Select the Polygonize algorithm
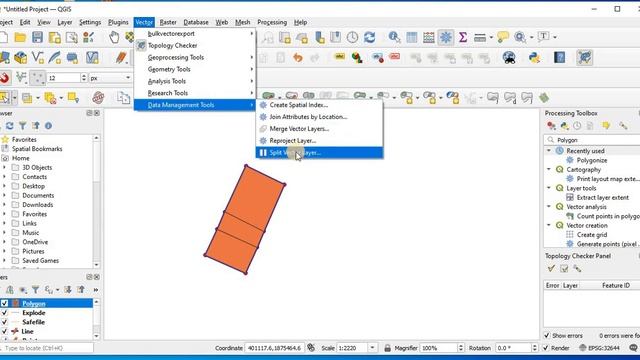This screenshot has height=360, width=640. 591,160
